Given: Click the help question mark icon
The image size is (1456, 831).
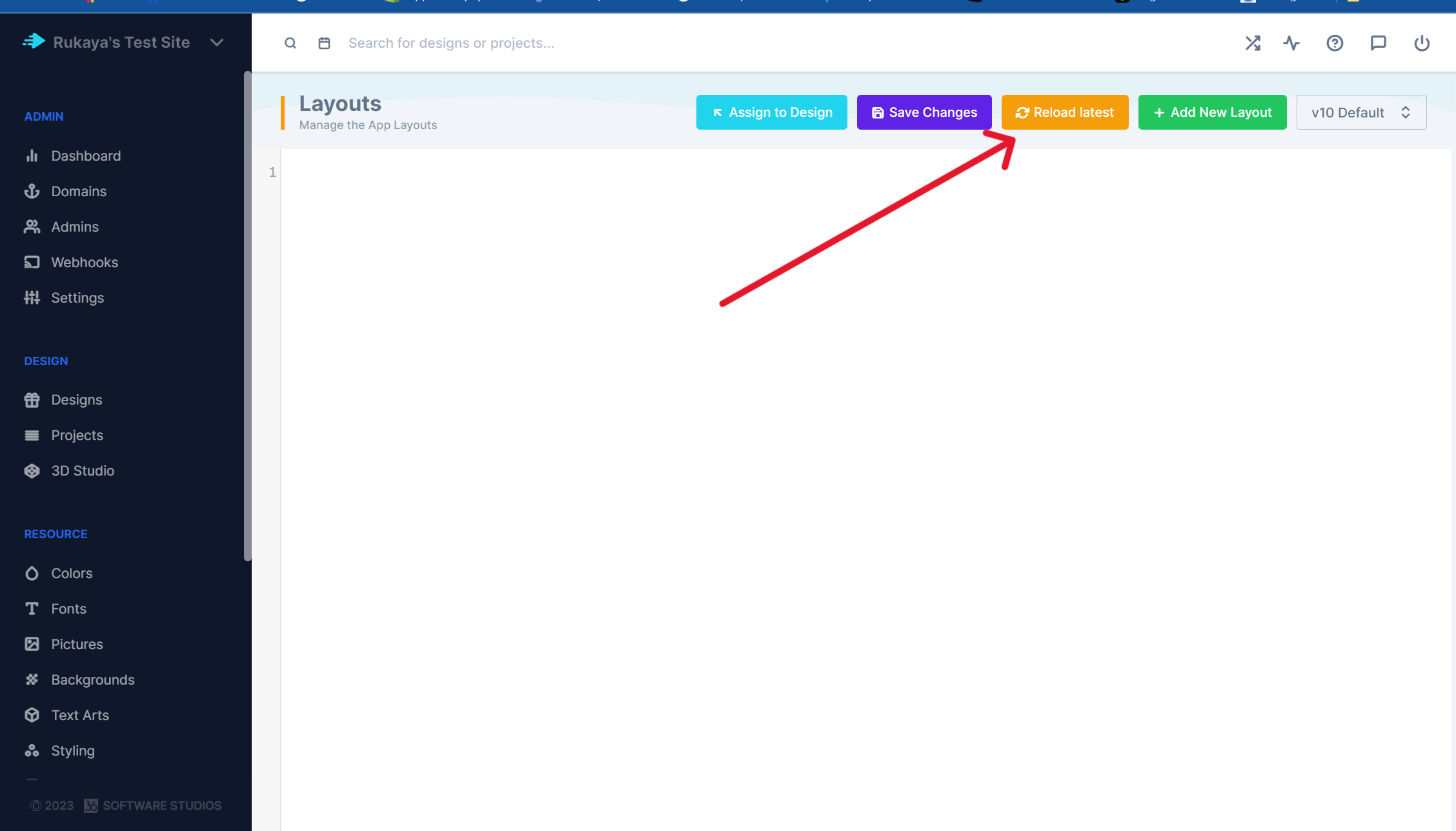Looking at the screenshot, I should click(x=1335, y=43).
